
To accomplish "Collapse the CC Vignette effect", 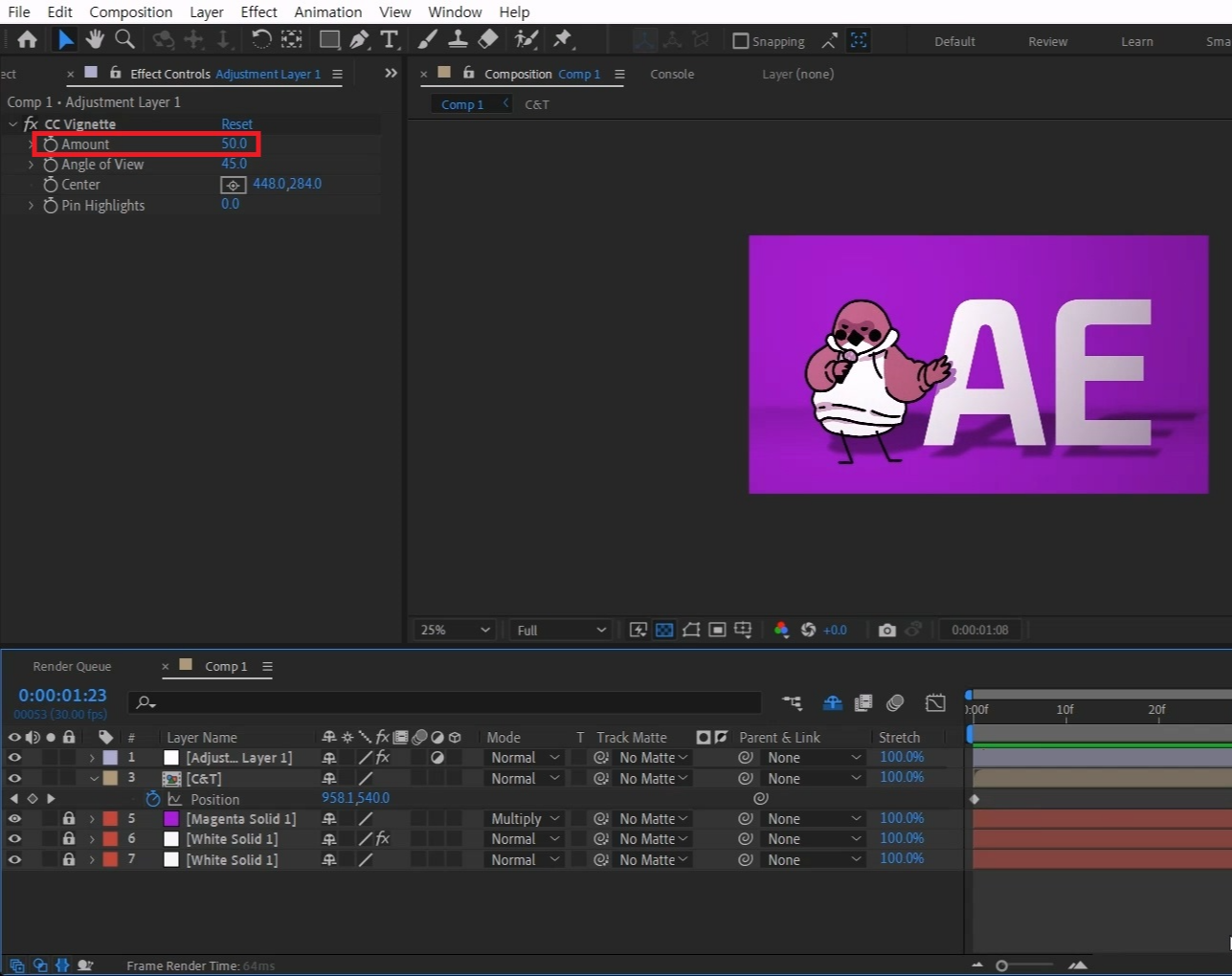I will pyautogui.click(x=12, y=124).
